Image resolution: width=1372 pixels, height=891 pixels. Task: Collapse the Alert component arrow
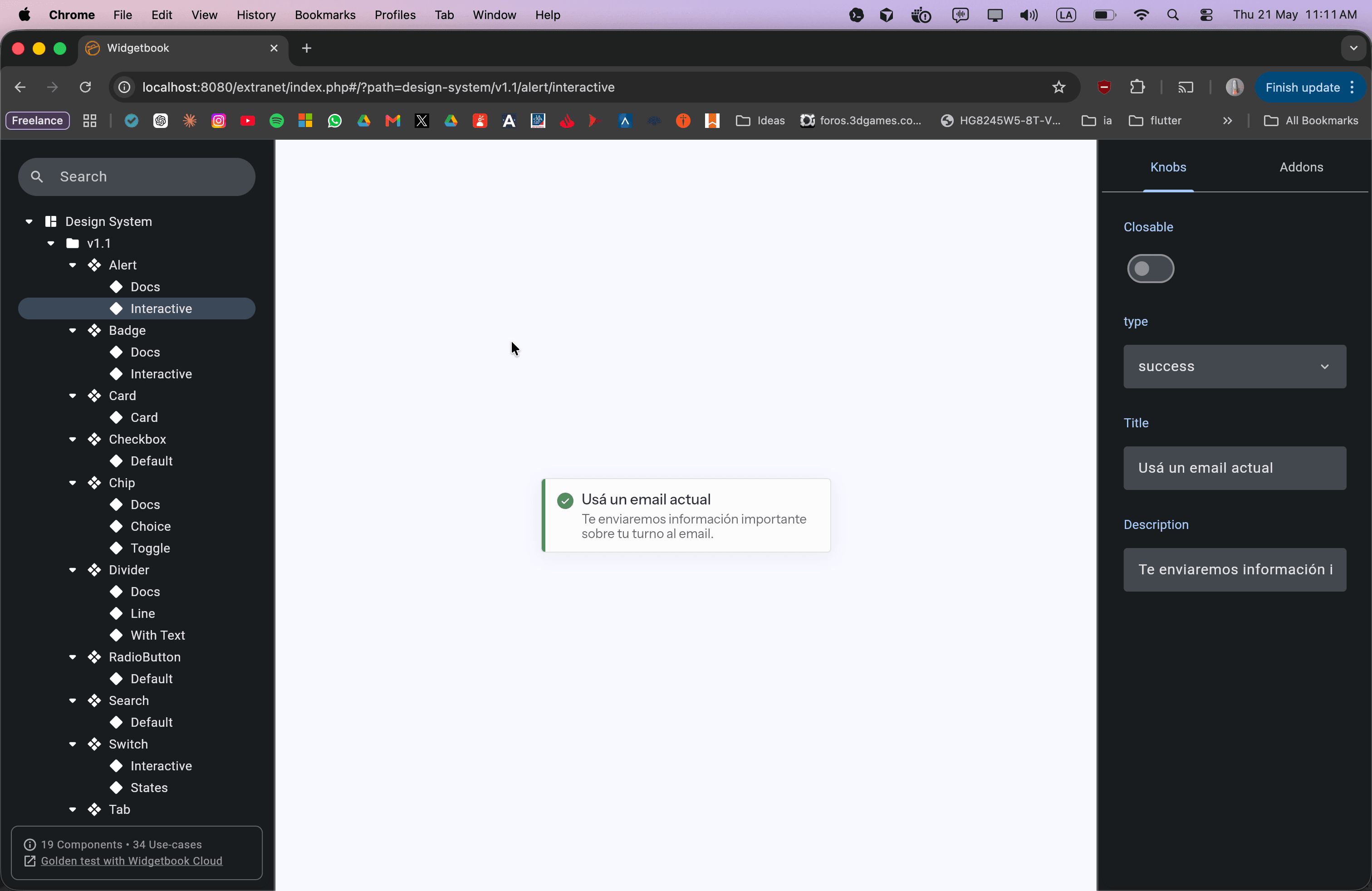[73, 265]
